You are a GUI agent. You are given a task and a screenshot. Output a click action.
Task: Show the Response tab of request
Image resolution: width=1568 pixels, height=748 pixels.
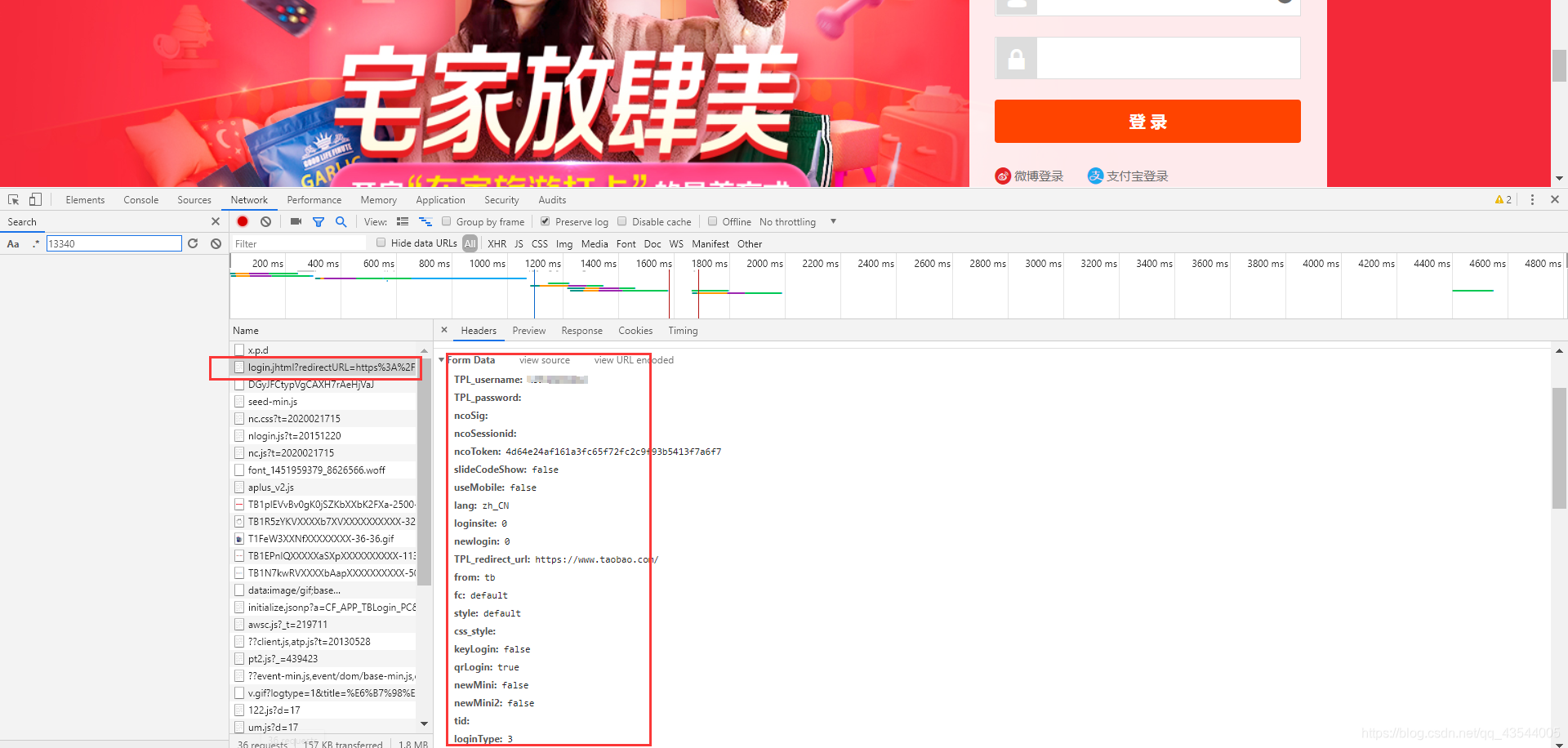(581, 331)
